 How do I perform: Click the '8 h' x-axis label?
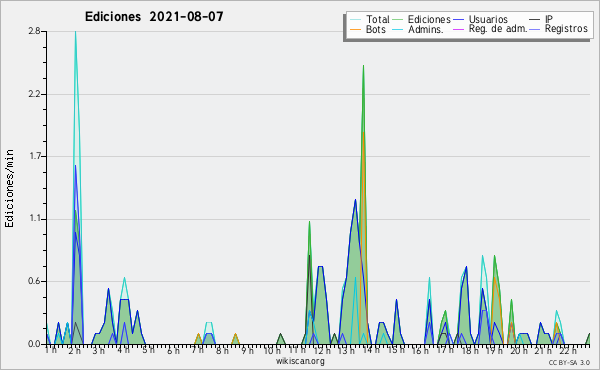click(x=222, y=350)
